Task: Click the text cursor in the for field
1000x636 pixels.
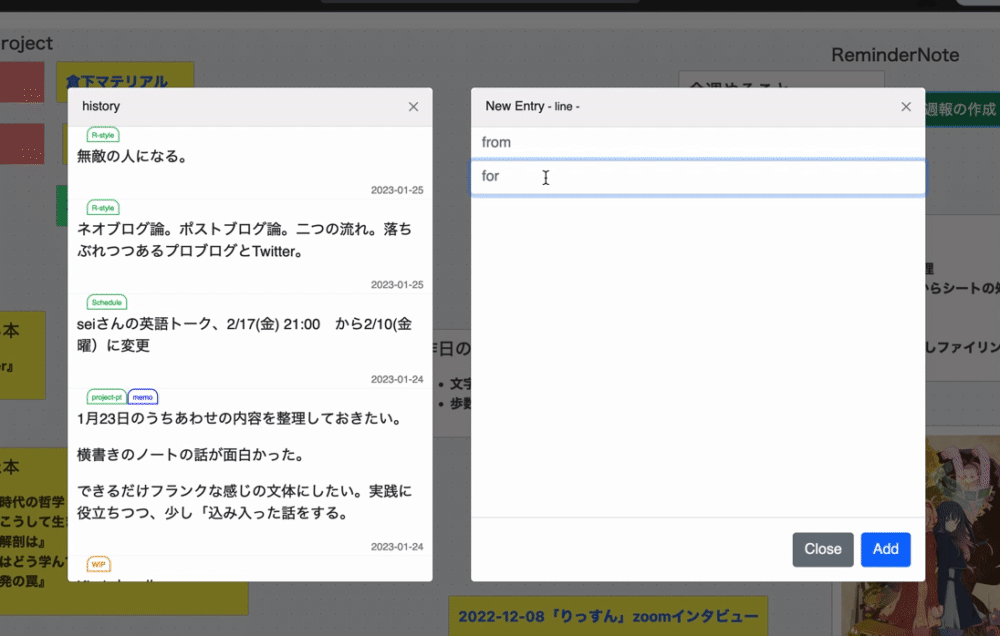Action: tap(545, 176)
